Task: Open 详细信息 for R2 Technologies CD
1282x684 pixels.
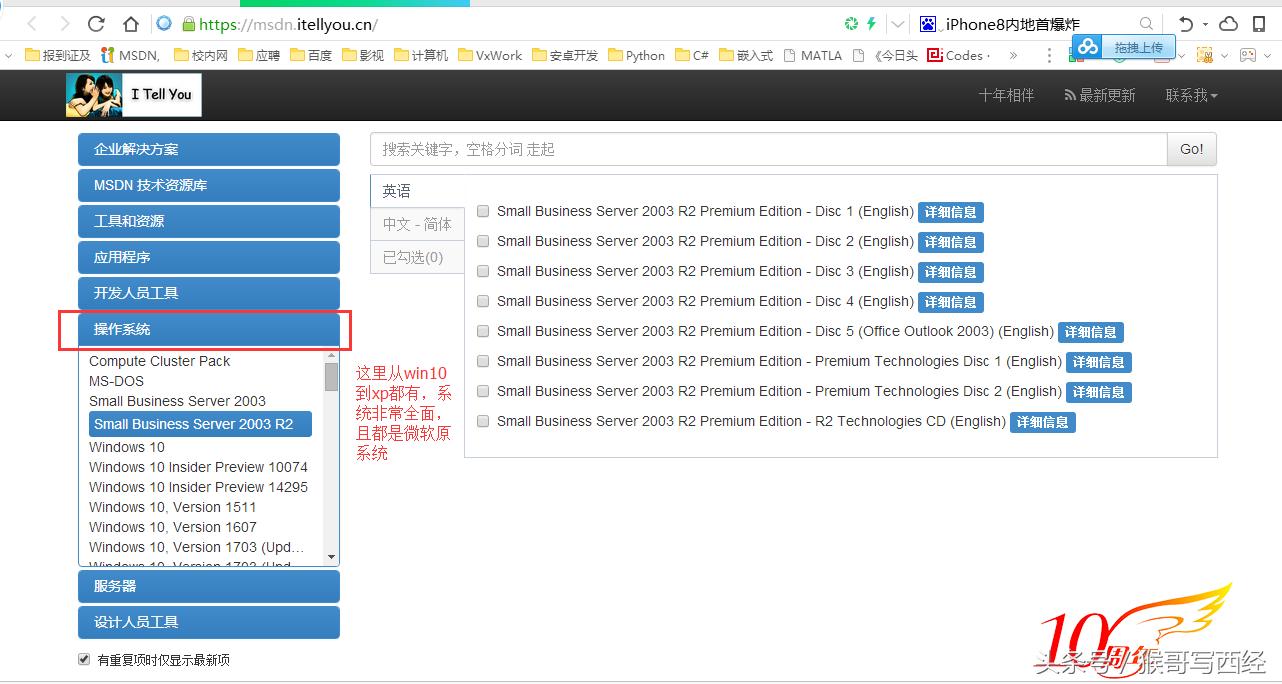Action: (x=1042, y=422)
